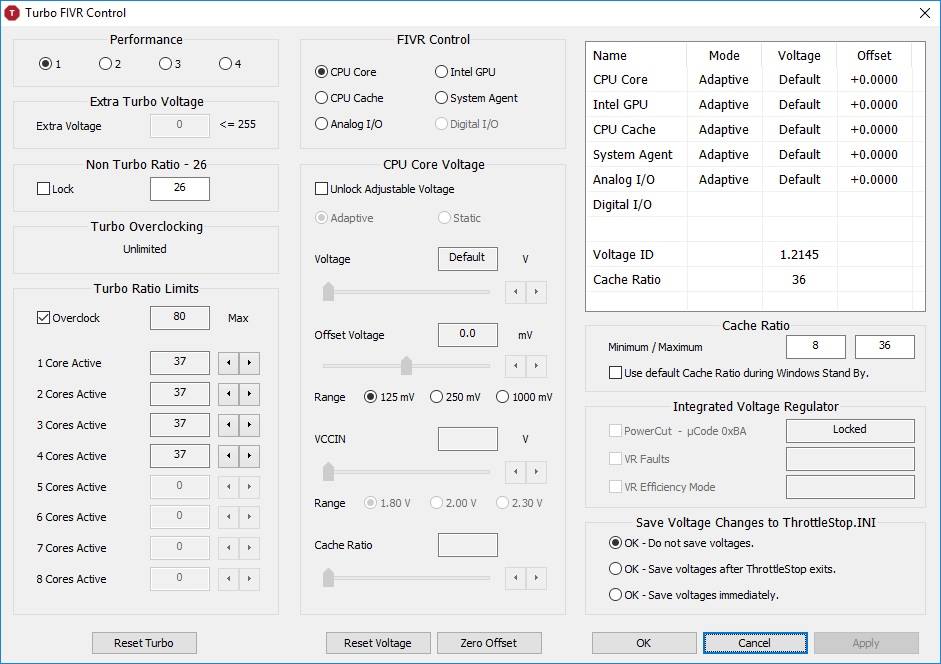941x664 pixels.
Task: Click the left arrow for Offset Voltage slider
Action: (x=516, y=365)
